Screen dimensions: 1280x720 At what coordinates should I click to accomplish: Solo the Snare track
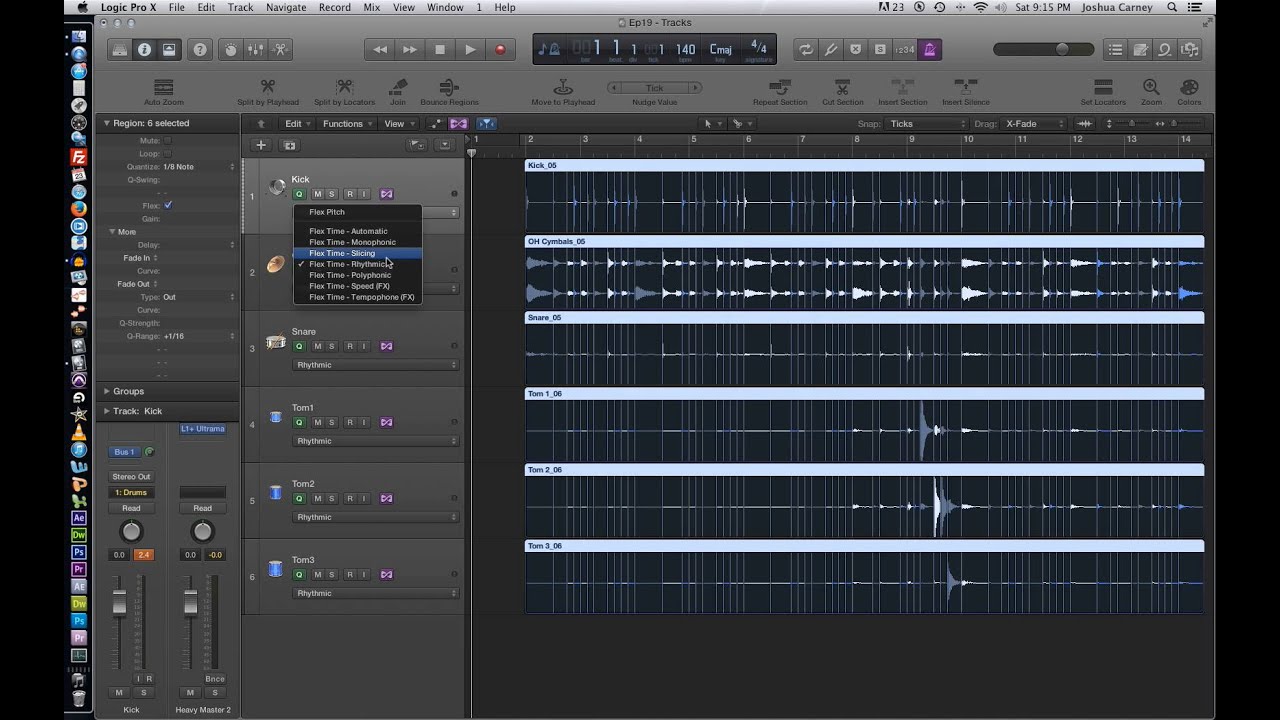point(332,346)
